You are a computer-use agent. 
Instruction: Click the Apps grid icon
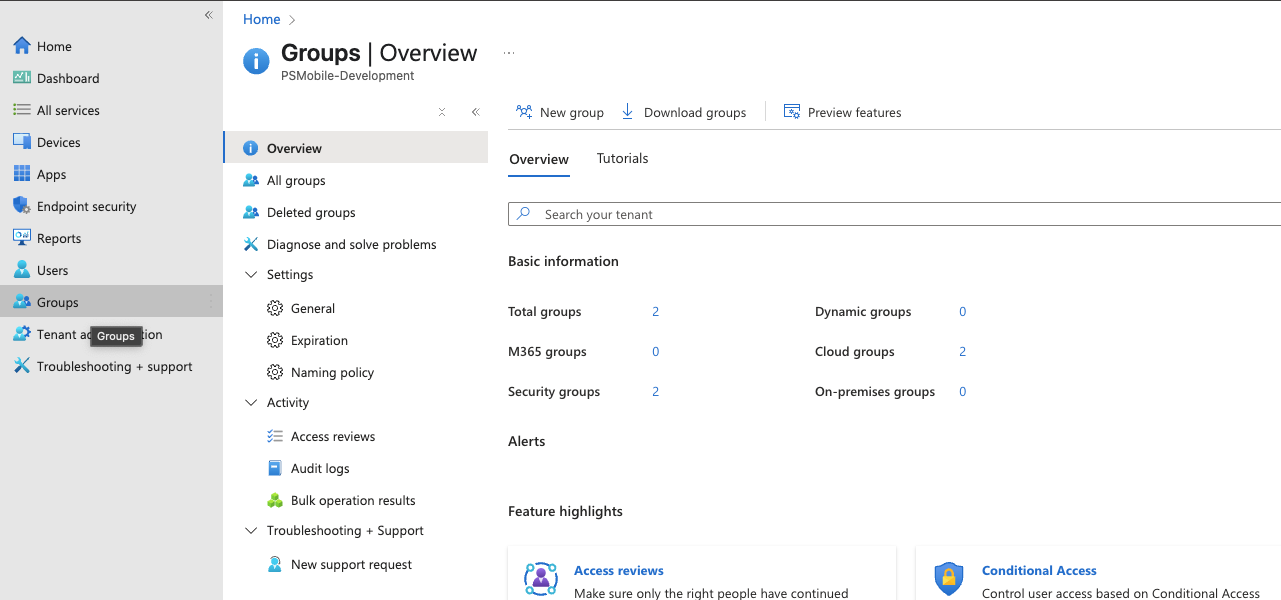tap(21, 174)
